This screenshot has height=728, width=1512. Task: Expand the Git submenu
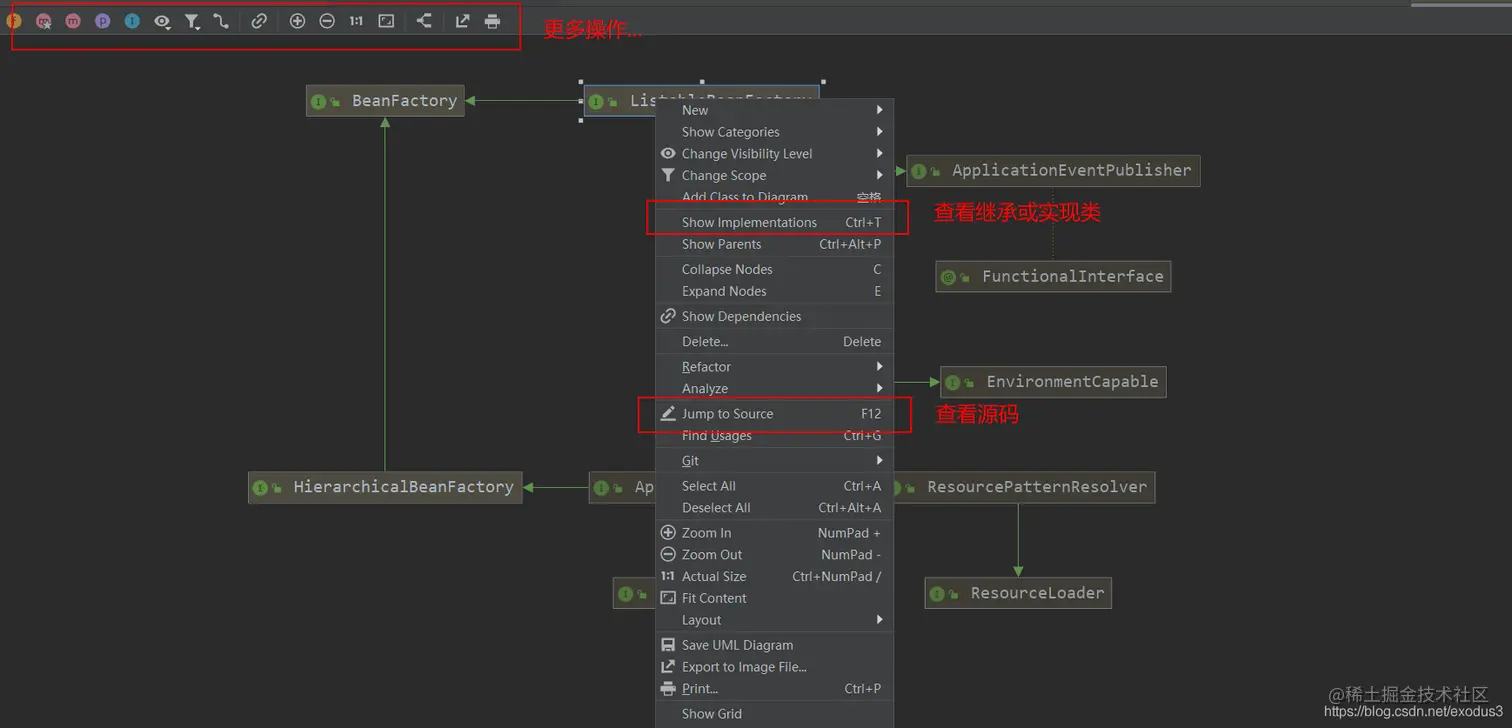coord(774,461)
